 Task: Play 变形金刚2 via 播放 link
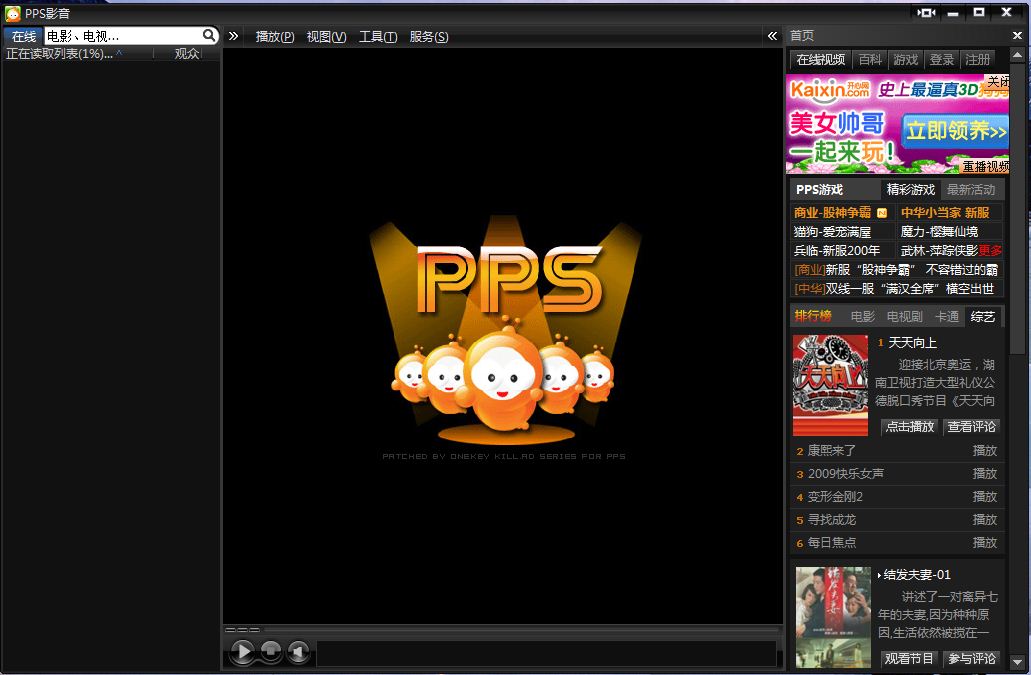click(984, 497)
